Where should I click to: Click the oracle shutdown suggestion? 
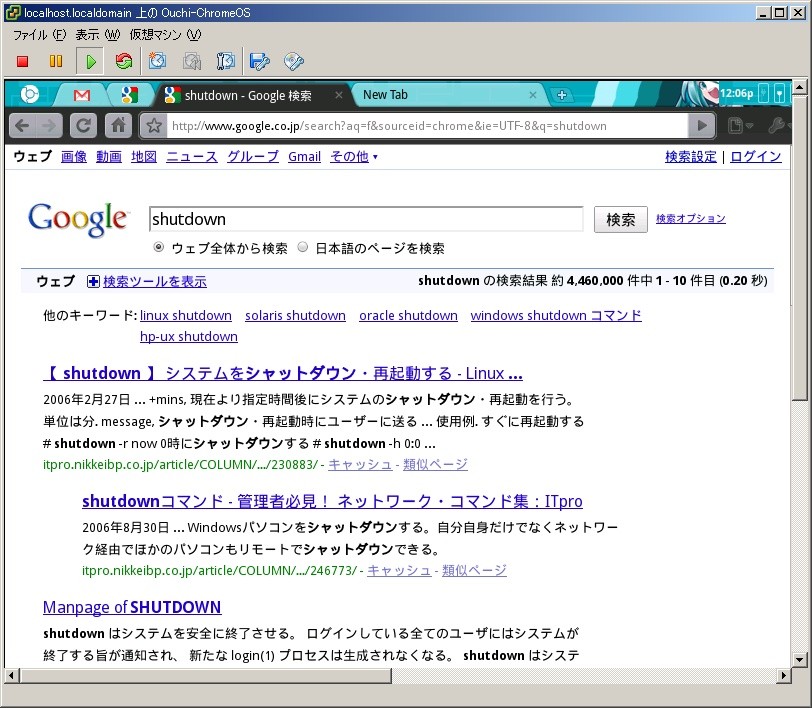tap(409, 315)
